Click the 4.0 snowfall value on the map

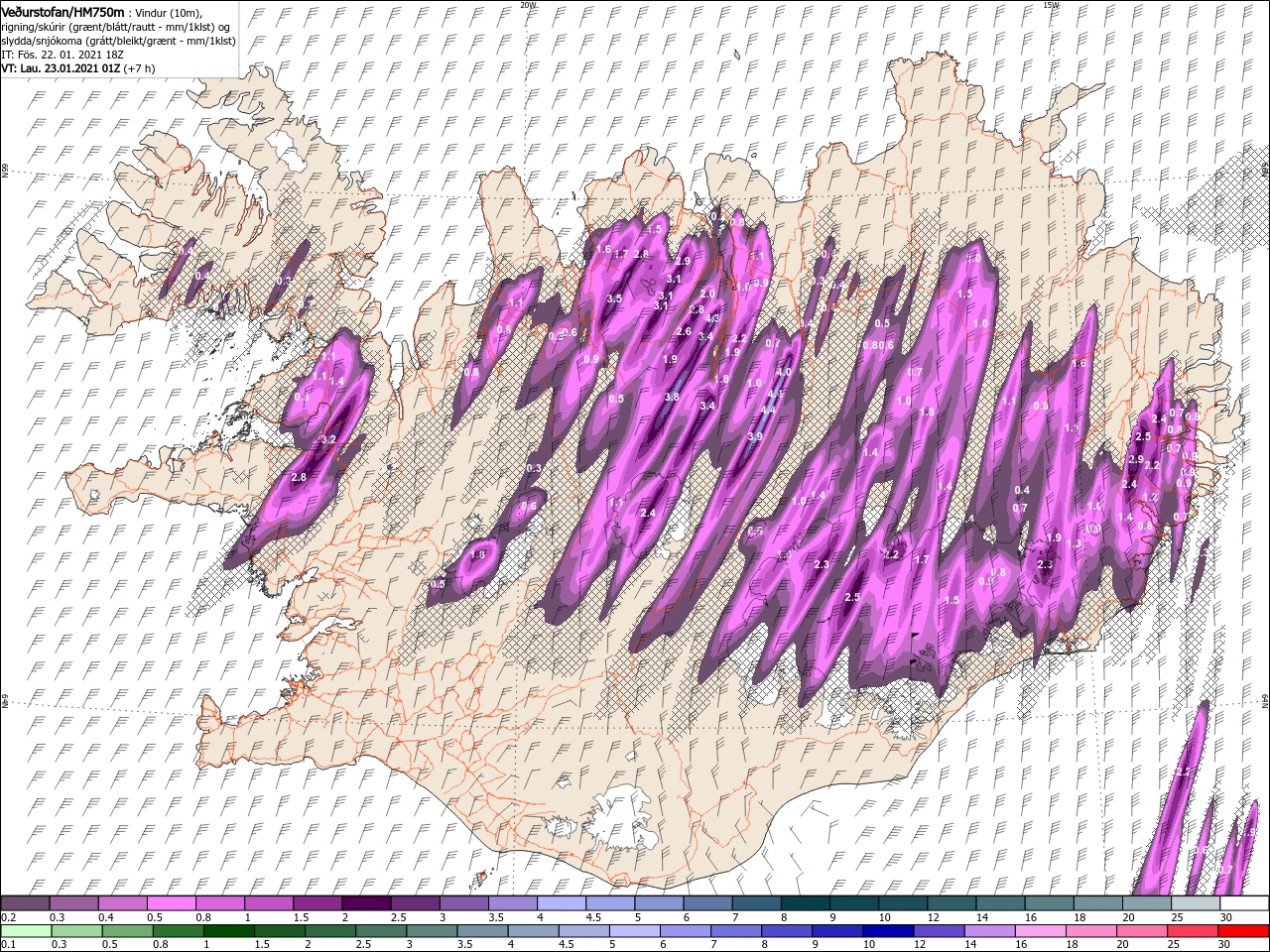tap(784, 373)
